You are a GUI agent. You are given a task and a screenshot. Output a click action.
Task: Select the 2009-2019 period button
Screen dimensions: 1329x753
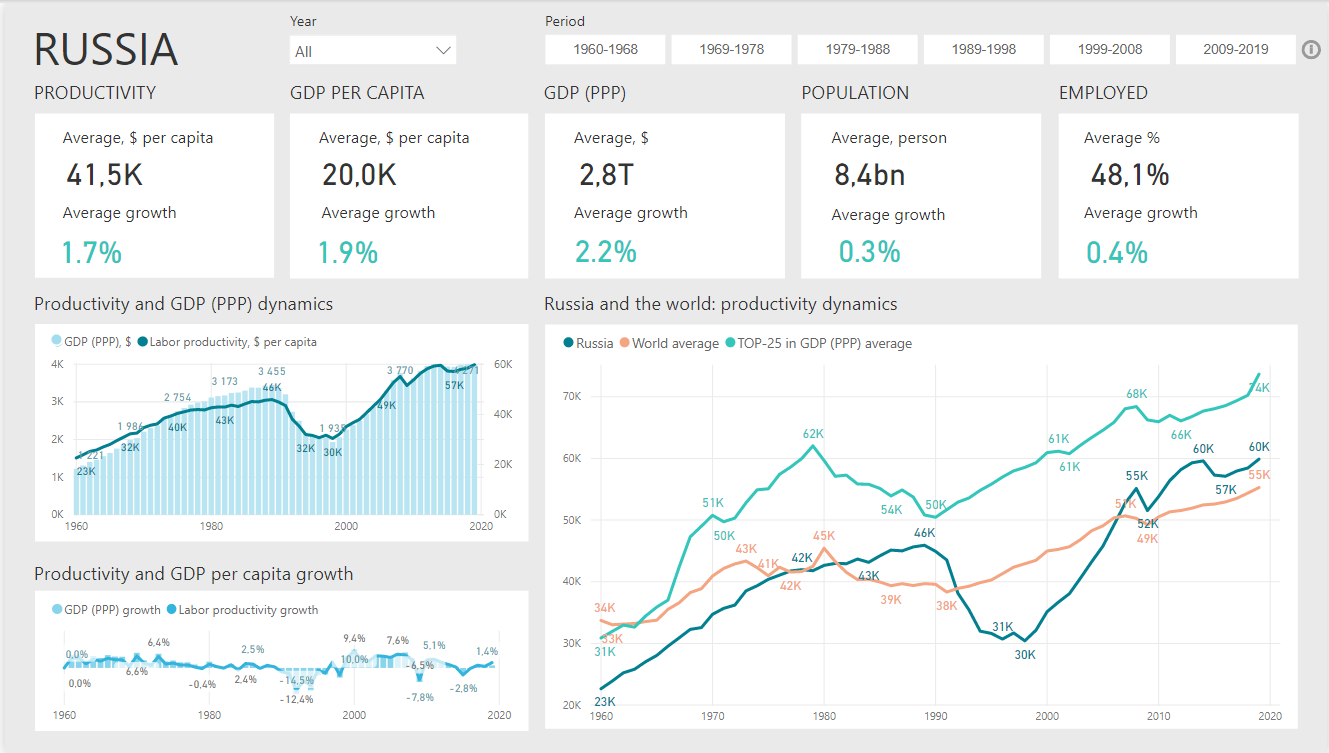pyautogui.click(x=1235, y=49)
